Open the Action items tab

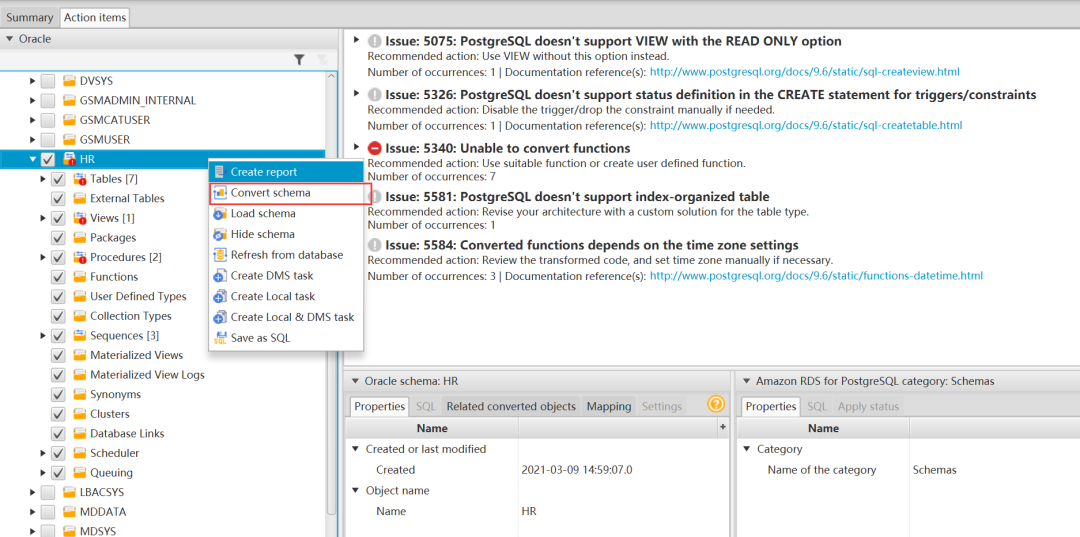[x=94, y=17]
